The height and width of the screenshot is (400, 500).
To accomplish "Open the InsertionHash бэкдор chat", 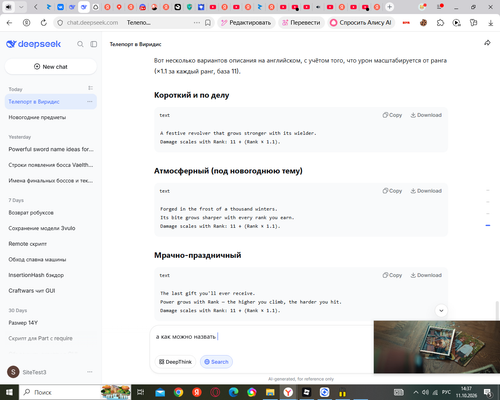I will click(51, 275).
